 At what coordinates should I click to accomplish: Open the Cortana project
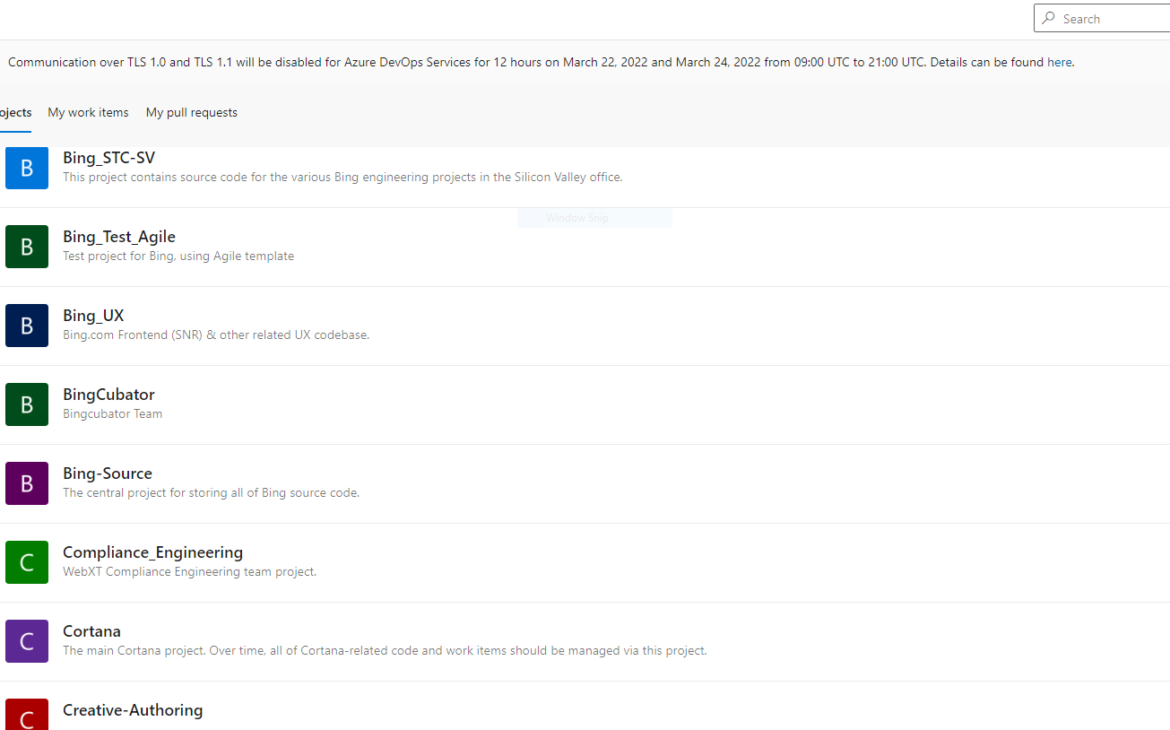(x=92, y=631)
